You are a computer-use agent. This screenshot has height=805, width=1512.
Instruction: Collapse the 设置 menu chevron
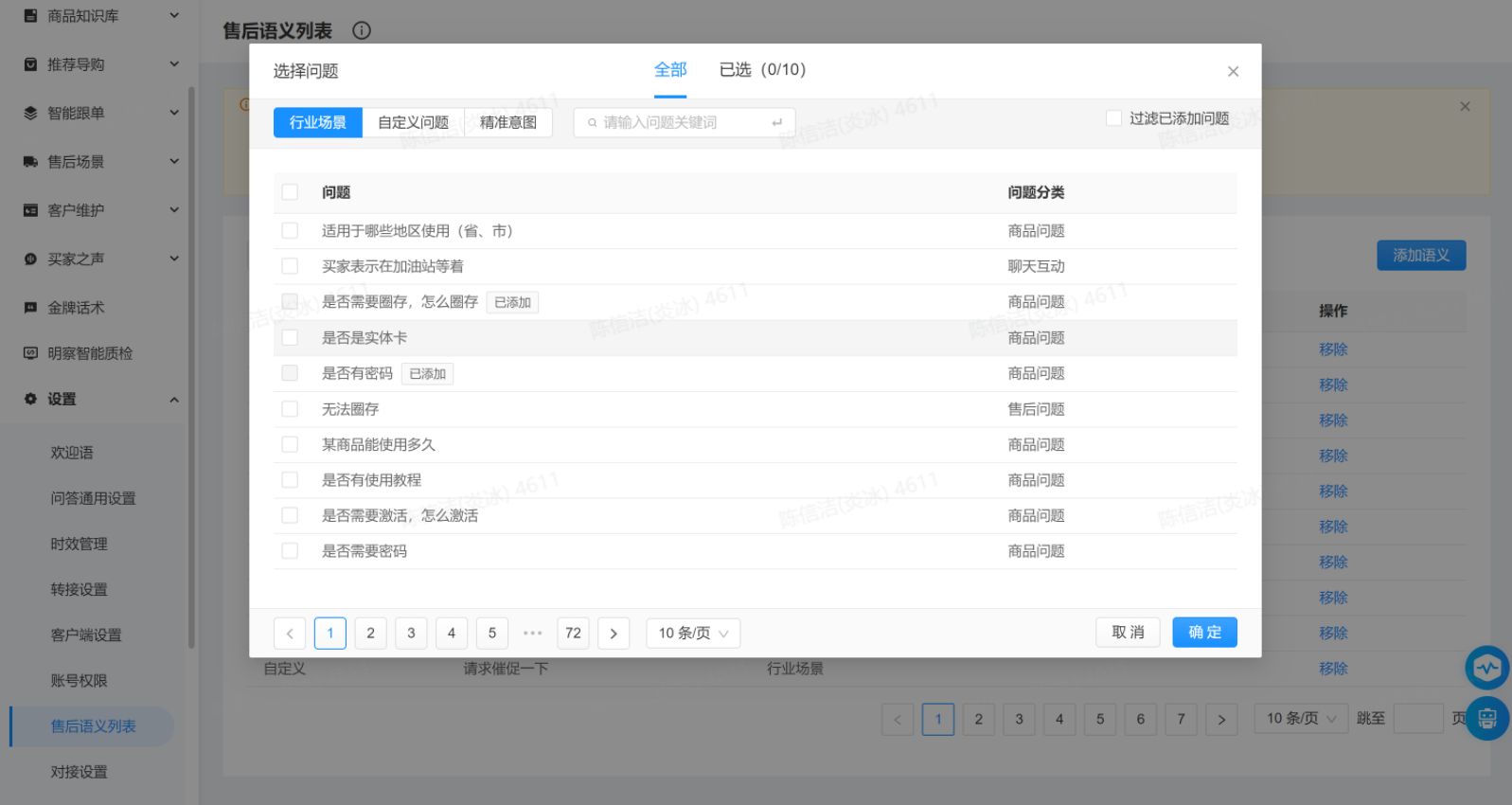pos(174,400)
